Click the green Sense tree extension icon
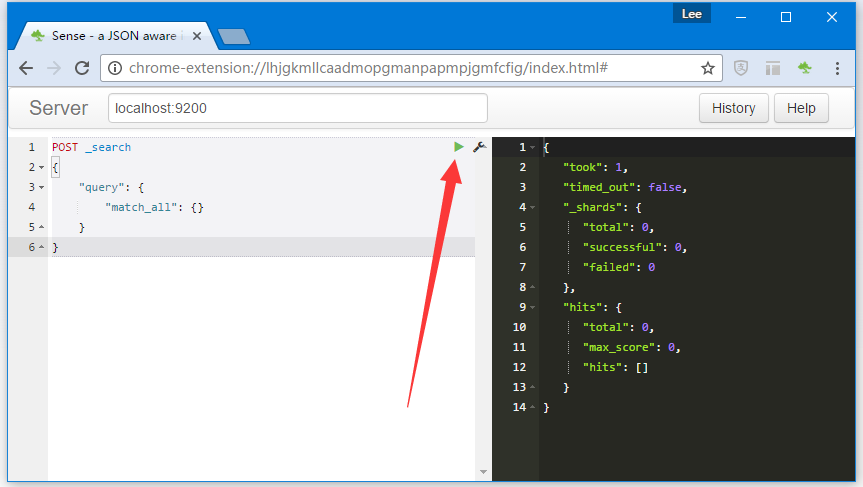This screenshot has width=863, height=487. click(x=804, y=68)
